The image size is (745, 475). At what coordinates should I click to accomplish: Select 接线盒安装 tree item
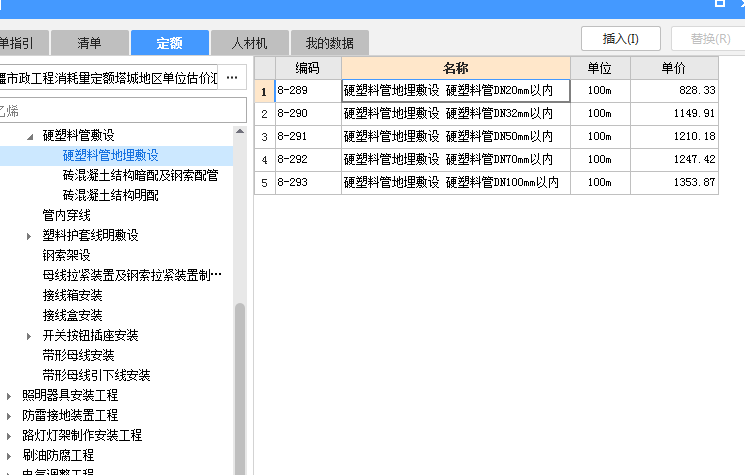73,315
